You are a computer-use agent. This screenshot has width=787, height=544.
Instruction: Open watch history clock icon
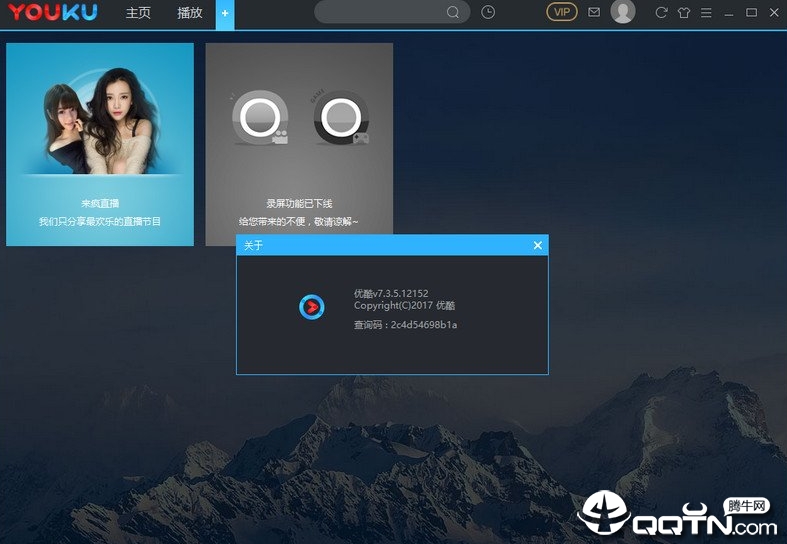(x=488, y=12)
